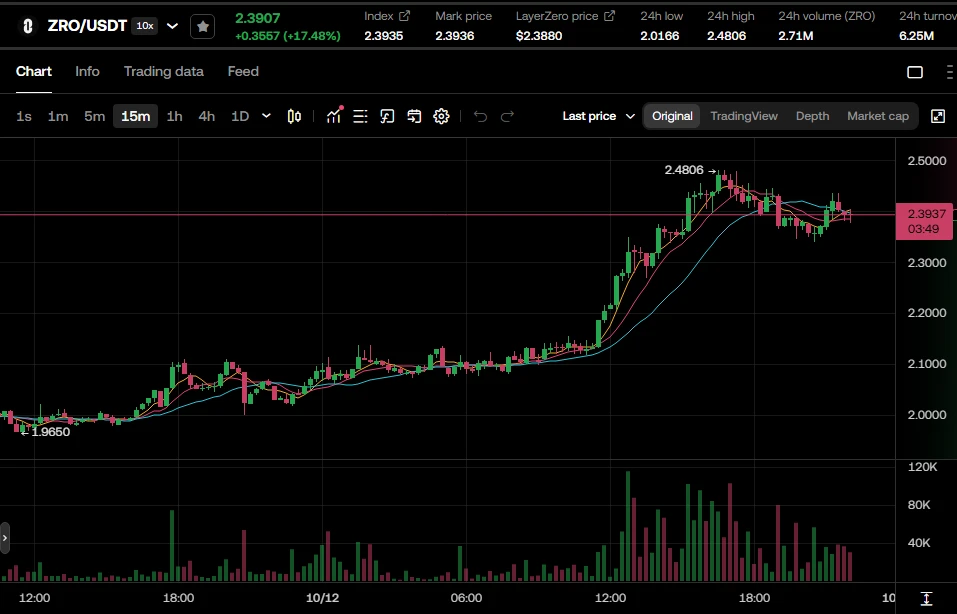The width and height of the screenshot is (957, 614).
Task: Click the horizontal lines list icon
Action: [x=360, y=116]
